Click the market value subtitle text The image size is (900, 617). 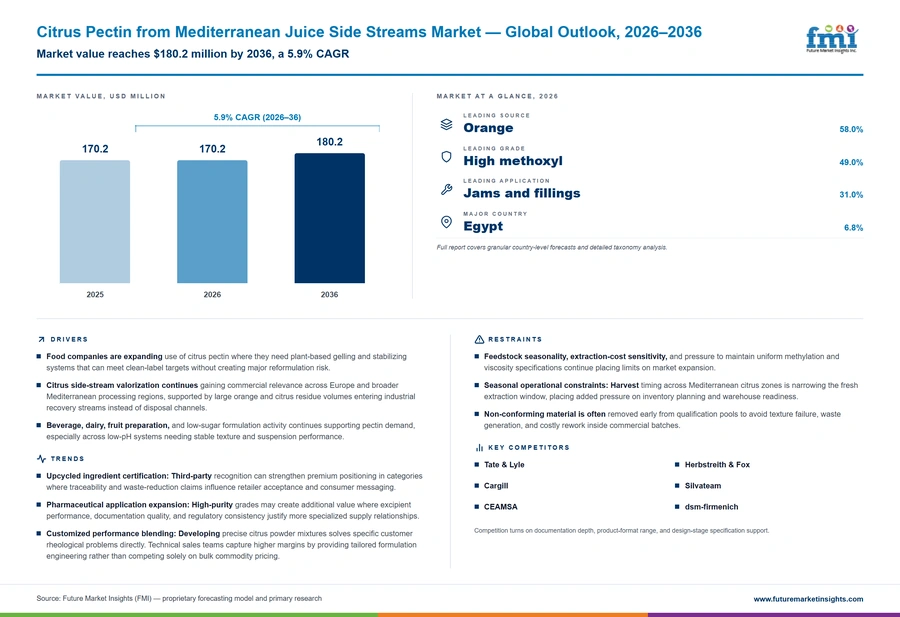pos(193,54)
